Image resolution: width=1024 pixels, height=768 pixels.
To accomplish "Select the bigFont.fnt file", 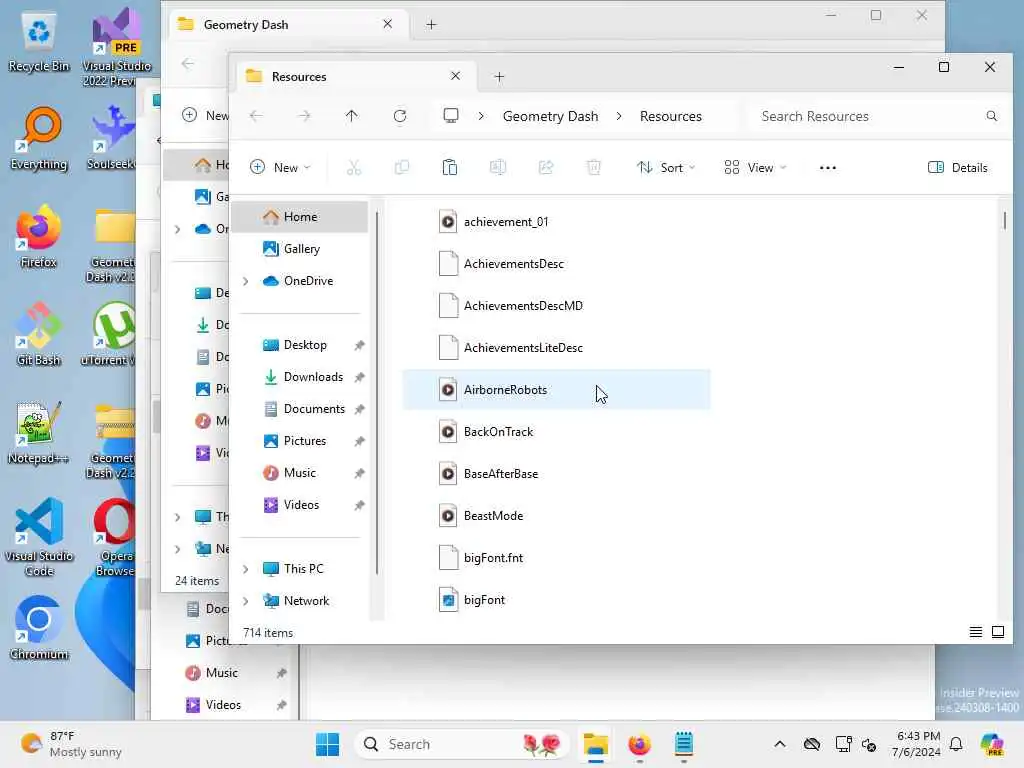I will tap(556, 558).
